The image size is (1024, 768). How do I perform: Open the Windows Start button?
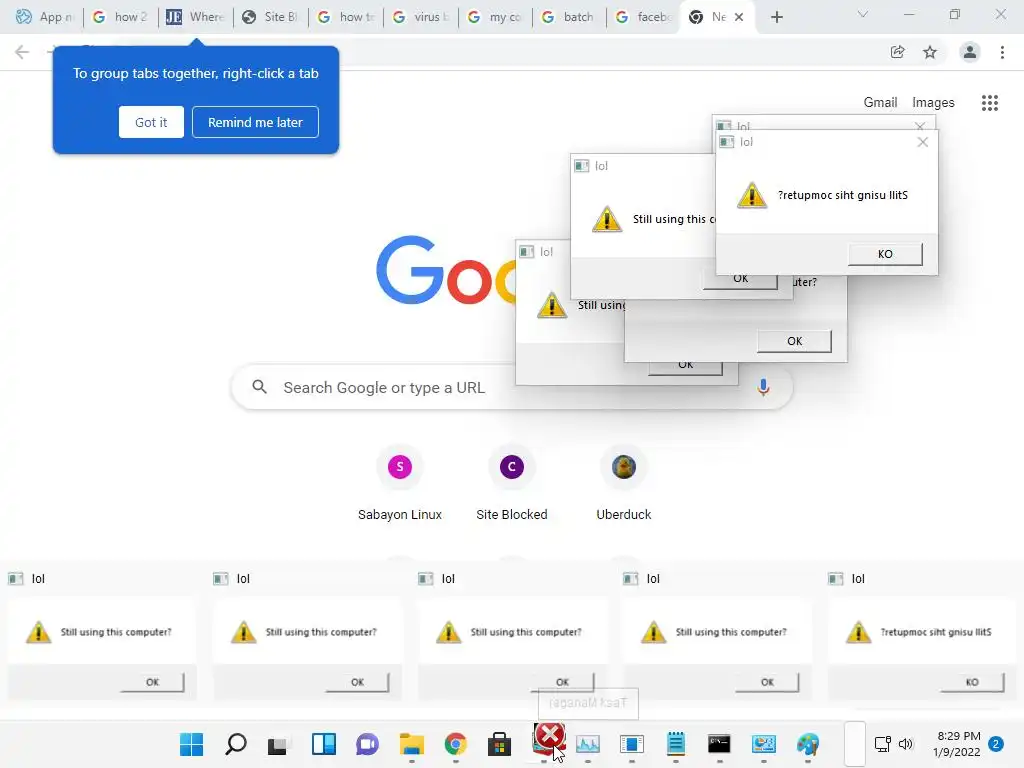[x=191, y=744]
